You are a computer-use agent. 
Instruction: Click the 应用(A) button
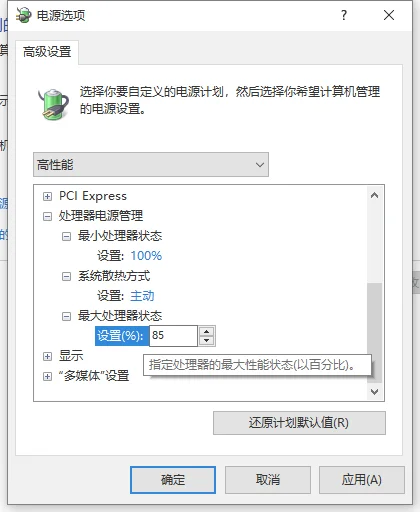(362, 480)
